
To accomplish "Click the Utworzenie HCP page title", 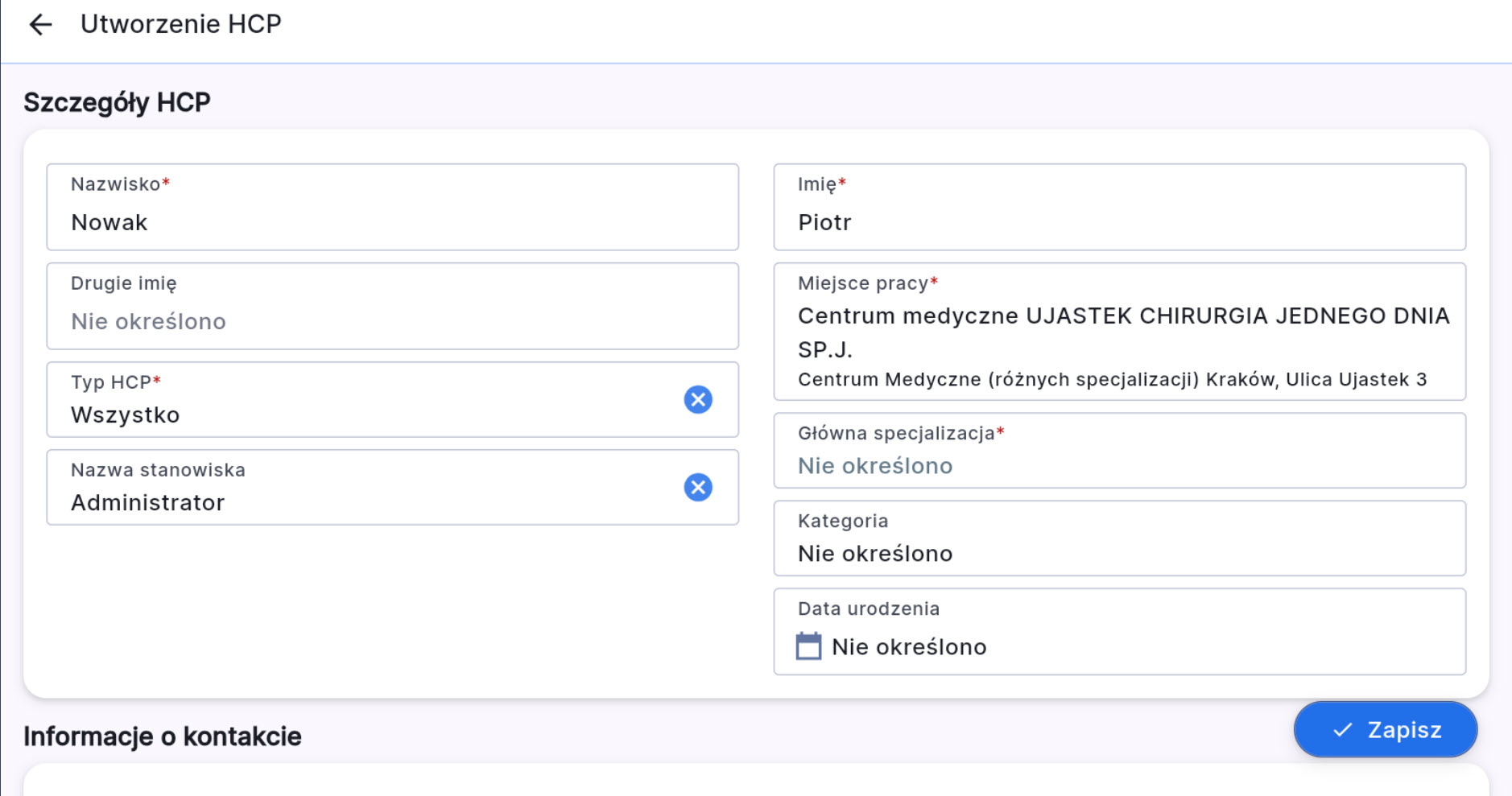I will tap(181, 24).
